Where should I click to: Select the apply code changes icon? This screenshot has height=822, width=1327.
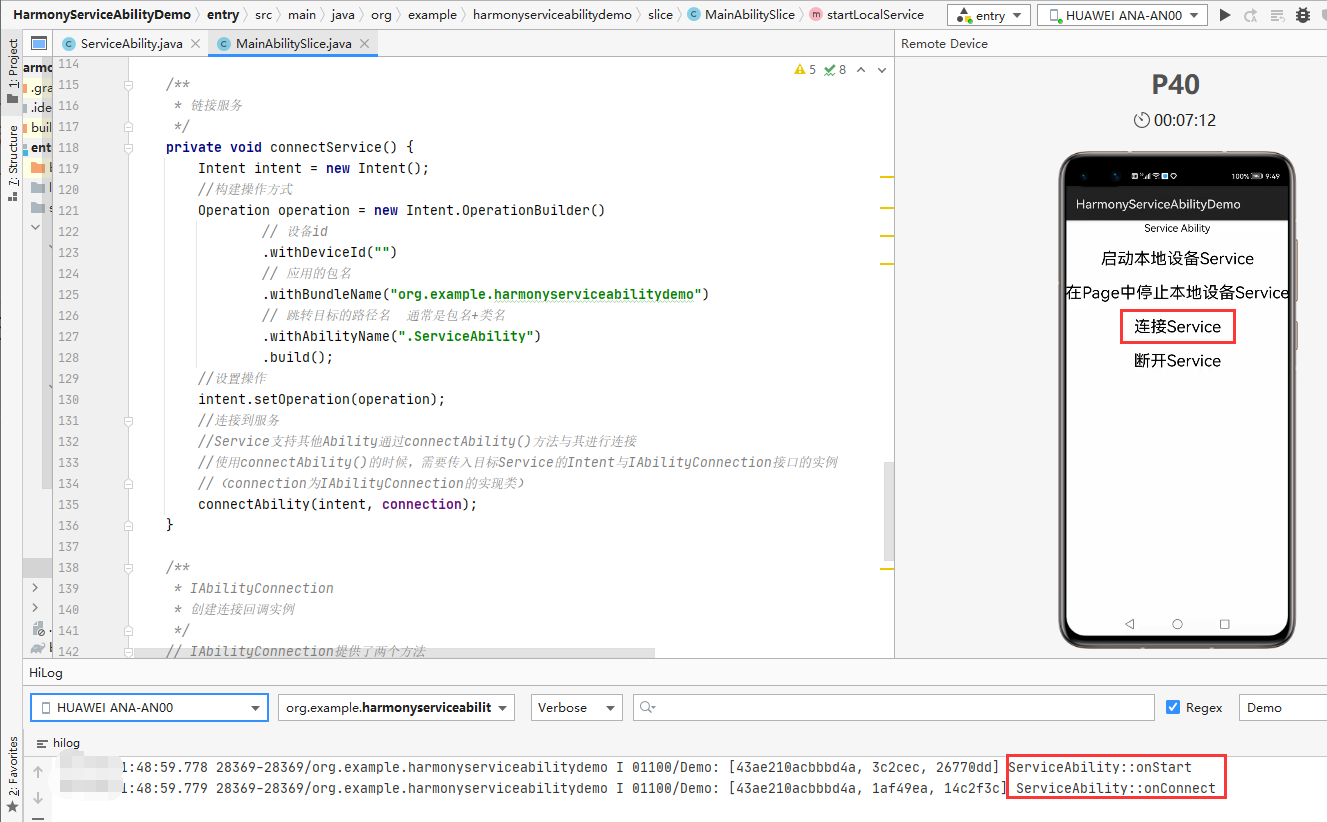point(1275,15)
